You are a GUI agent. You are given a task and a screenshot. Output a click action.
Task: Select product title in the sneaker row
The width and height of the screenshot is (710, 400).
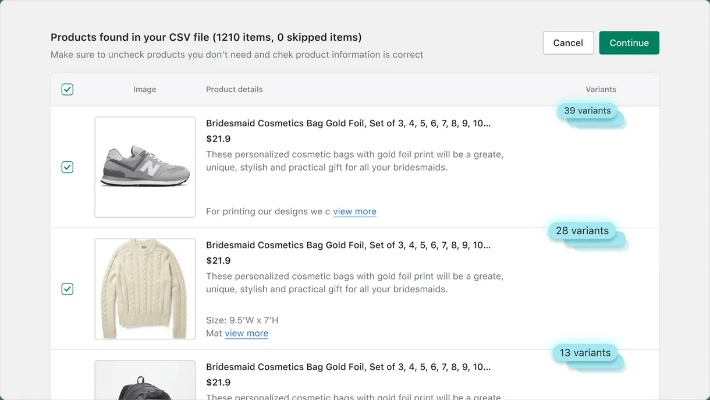[x=348, y=124]
